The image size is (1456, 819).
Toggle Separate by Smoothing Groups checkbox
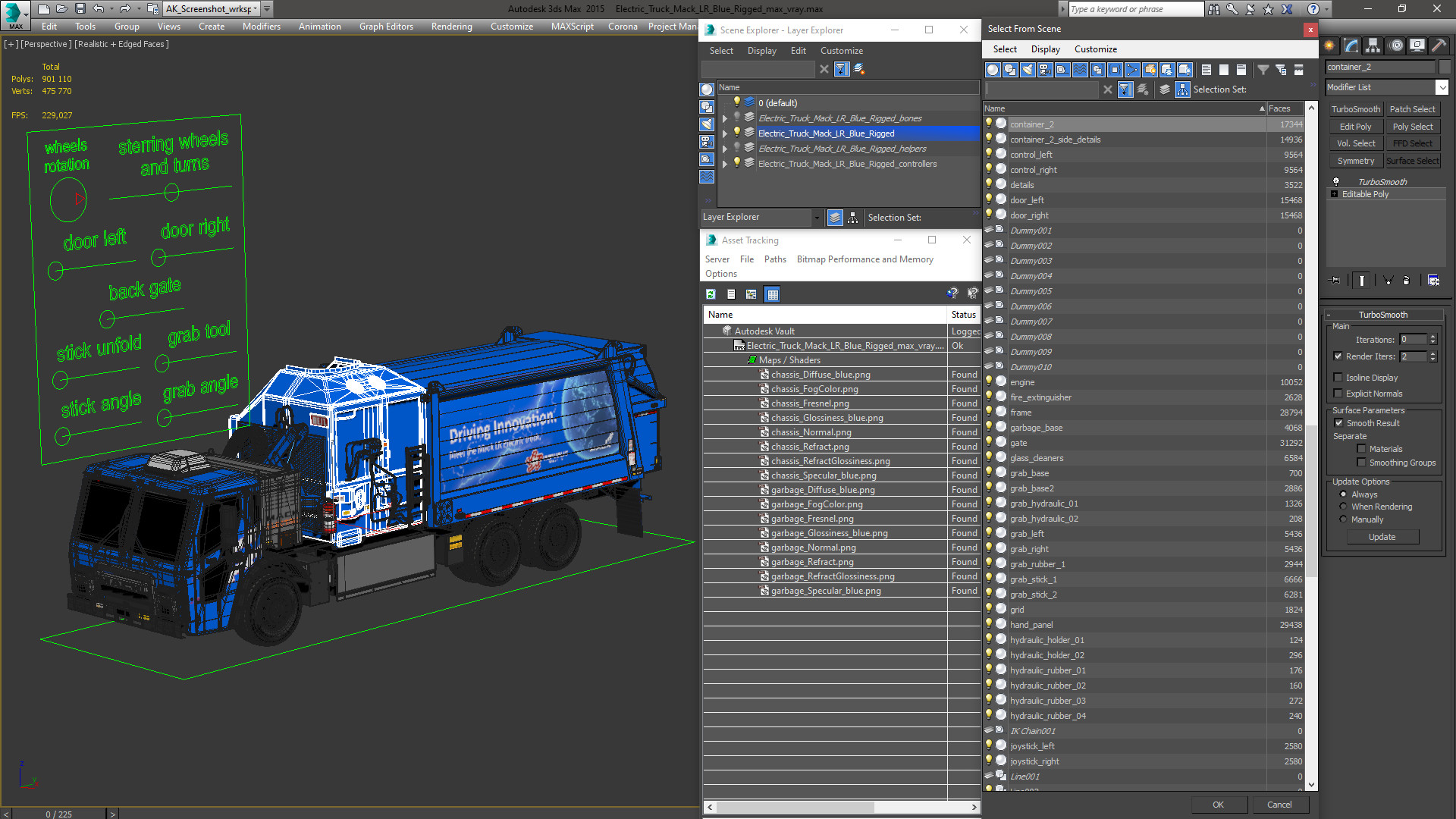[x=1362, y=463]
